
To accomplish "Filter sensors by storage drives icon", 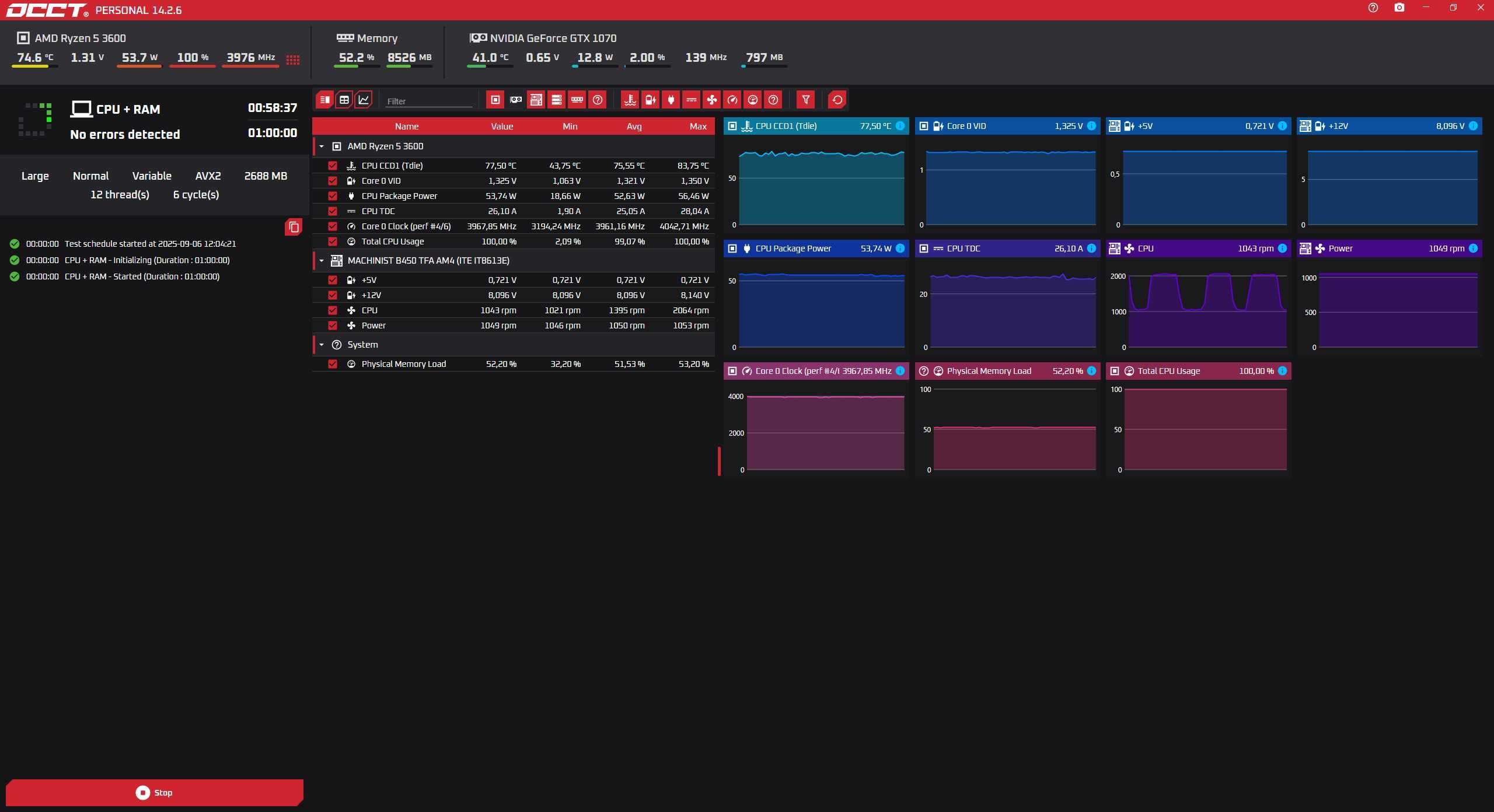I will 557,100.
